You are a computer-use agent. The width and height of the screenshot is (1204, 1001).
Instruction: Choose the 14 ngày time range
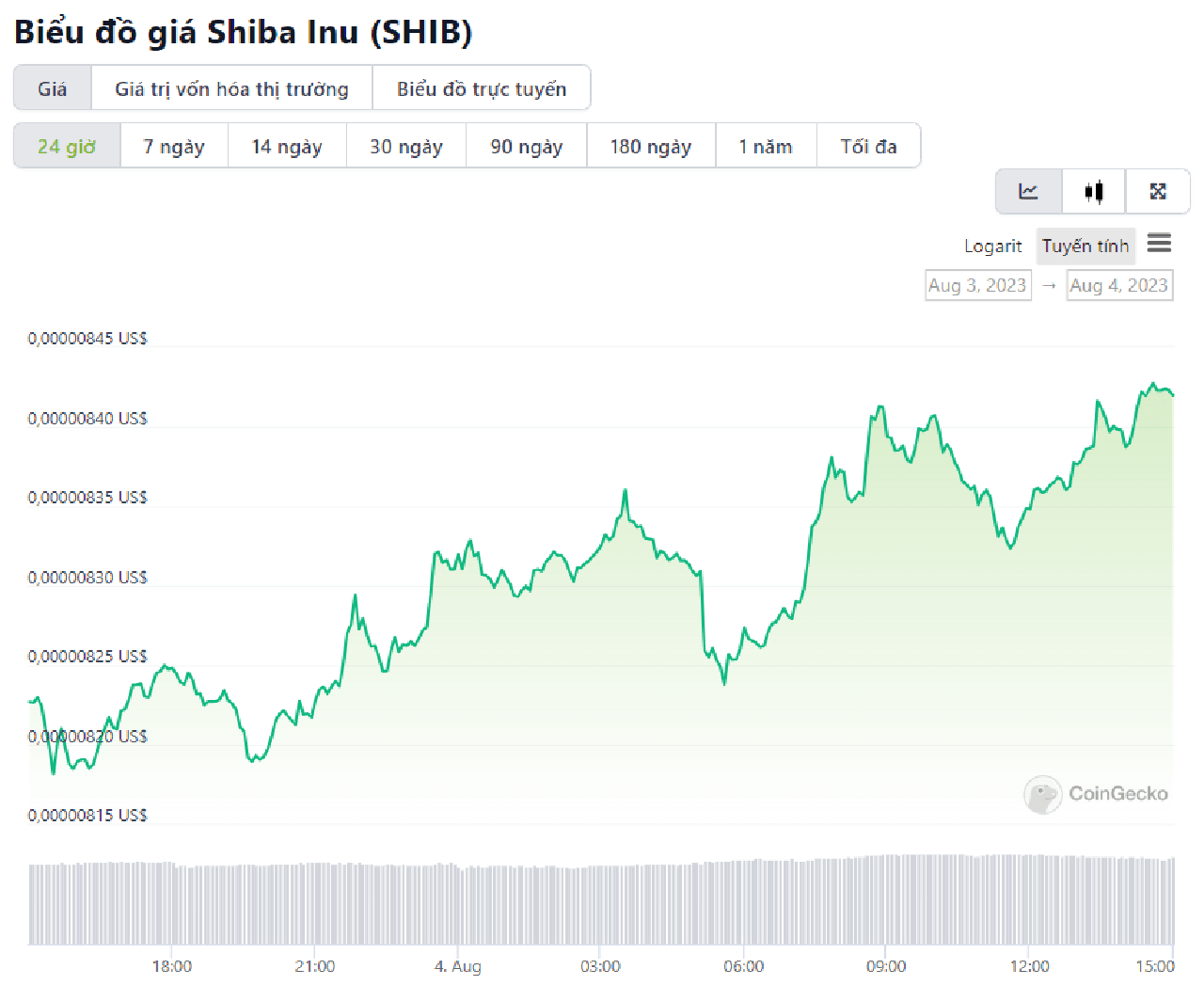pyautogui.click(x=287, y=146)
